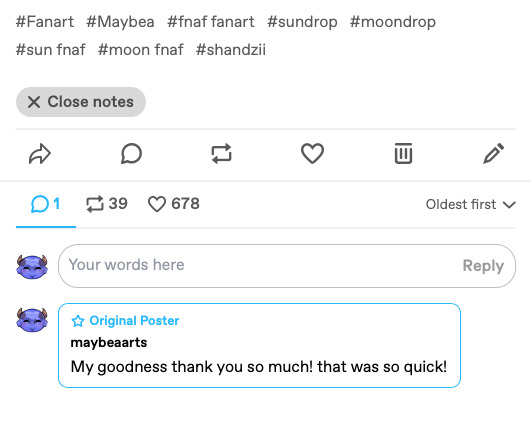Open the maybeaarts username link
The image size is (530, 421).
[109, 343]
